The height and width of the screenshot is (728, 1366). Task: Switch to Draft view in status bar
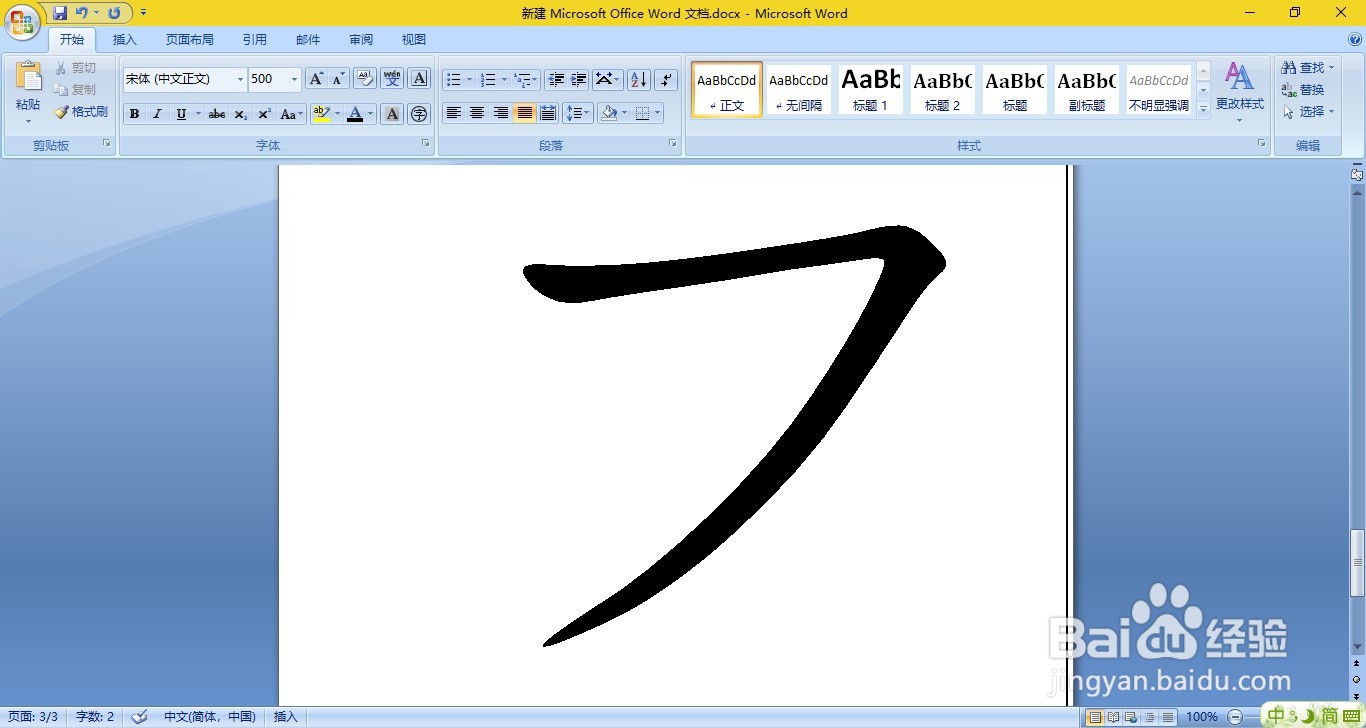1168,717
